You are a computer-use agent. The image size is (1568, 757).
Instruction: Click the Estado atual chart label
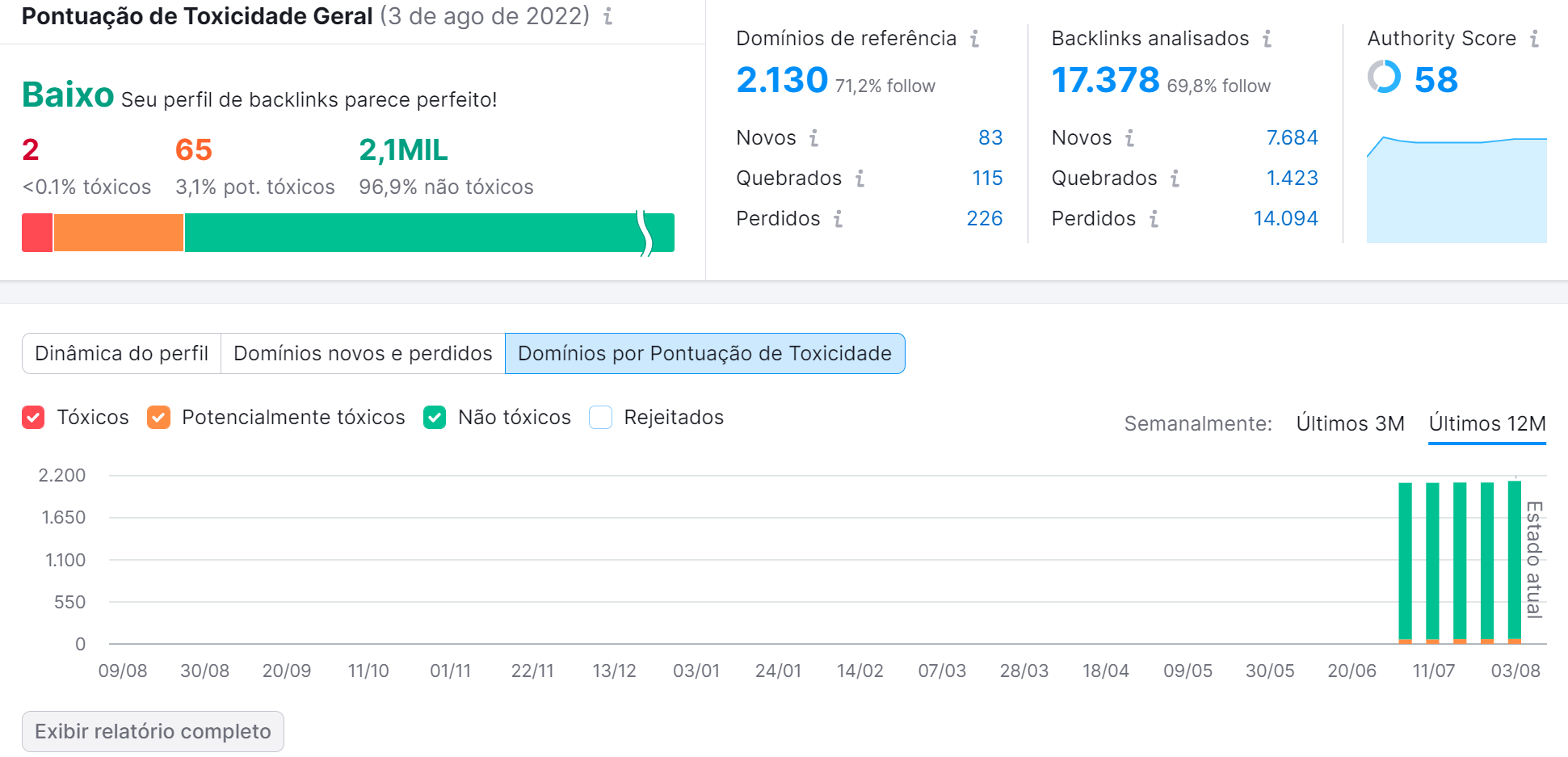[x=1534, y=560]
